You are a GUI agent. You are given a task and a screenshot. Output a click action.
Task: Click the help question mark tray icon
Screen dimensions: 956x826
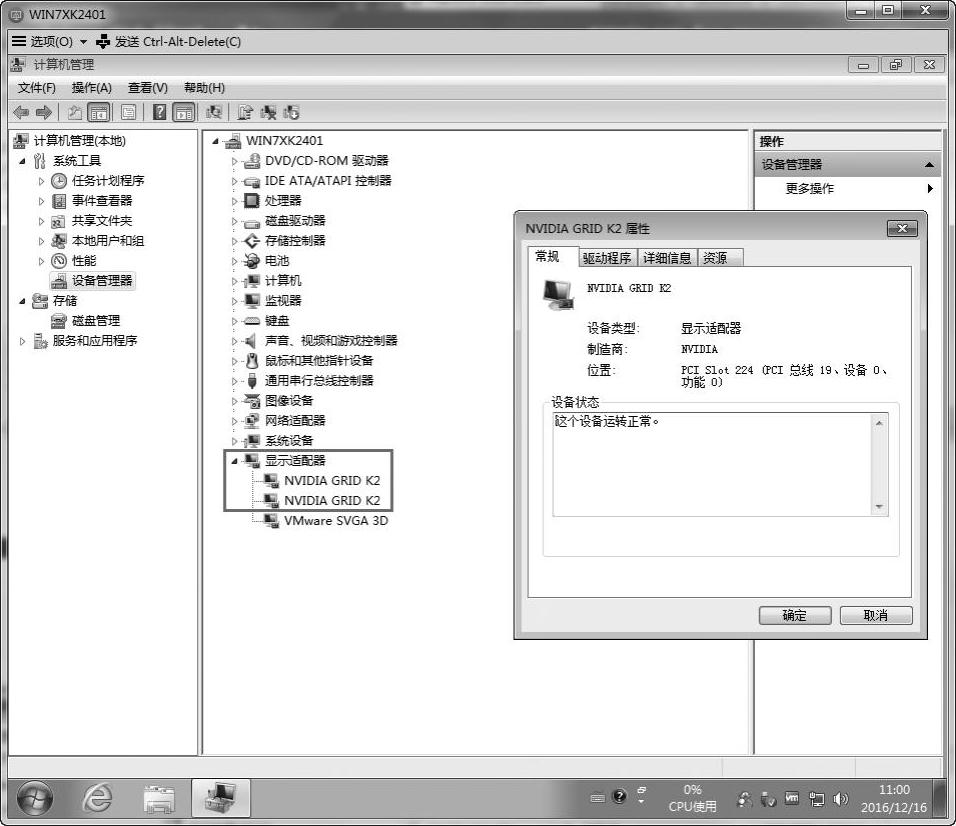click(619, 796)
